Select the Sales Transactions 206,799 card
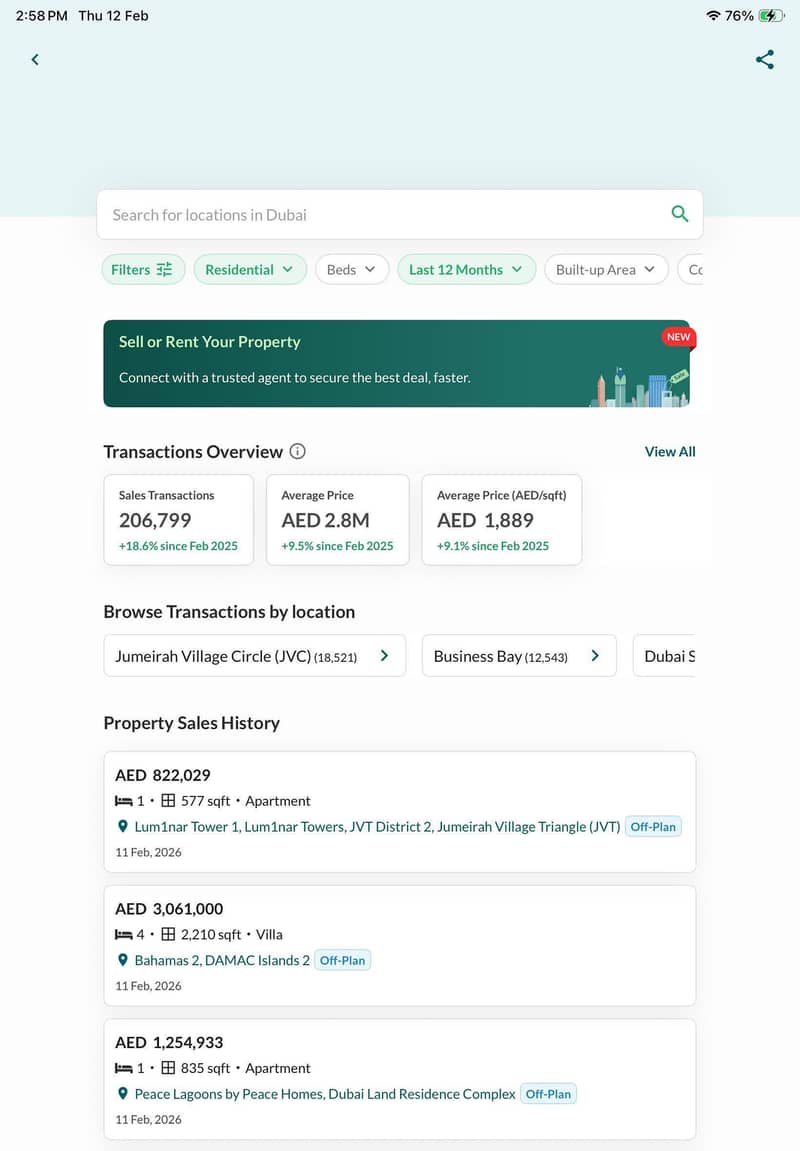 pos(179,520)
